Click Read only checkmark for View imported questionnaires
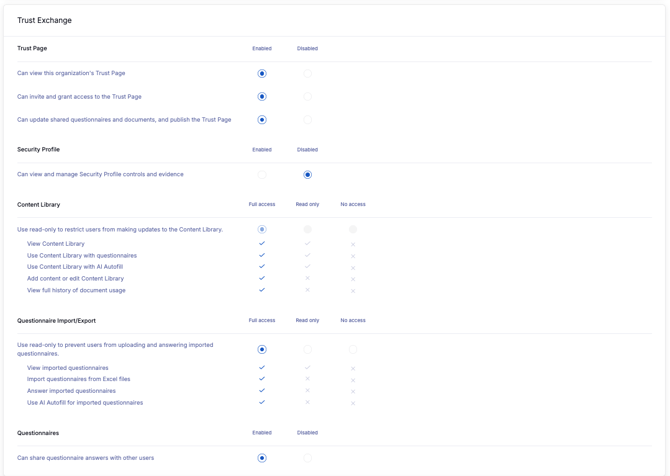The width and height of the screenshot is (670, 476). 307,368
